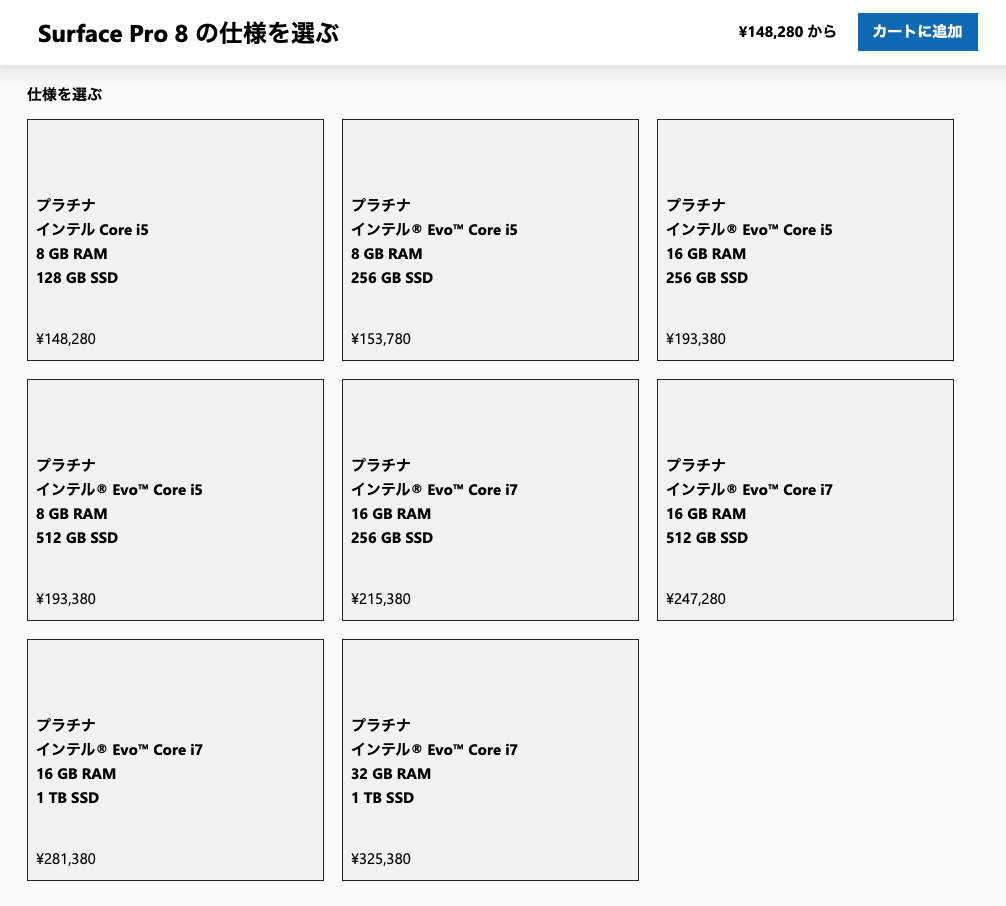
Task: Click 128 GB SSD text in first tile
Action: pyautogui.click(x=77, y=278)
